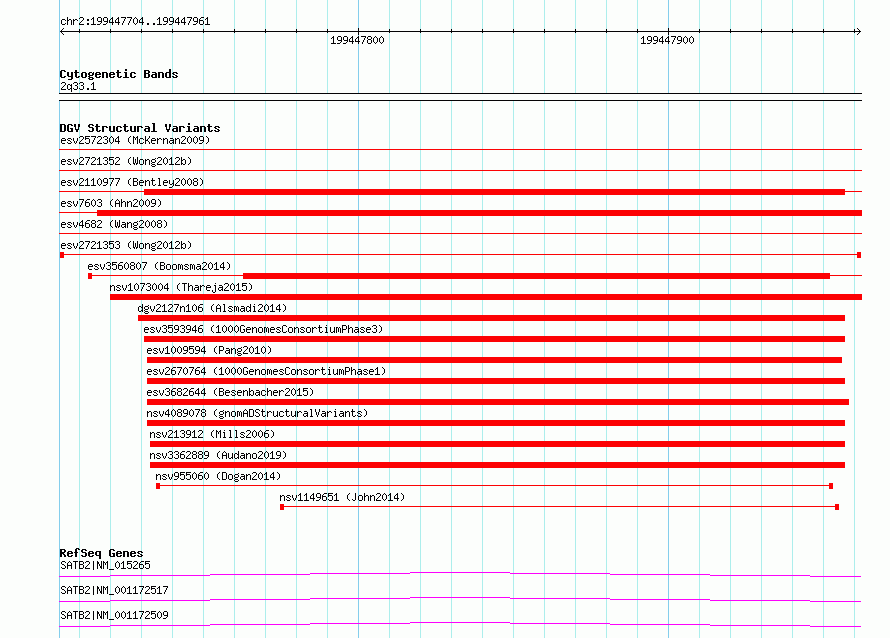Click the red bar for esv1009594

pyautogui.click(x=494, y=360)
